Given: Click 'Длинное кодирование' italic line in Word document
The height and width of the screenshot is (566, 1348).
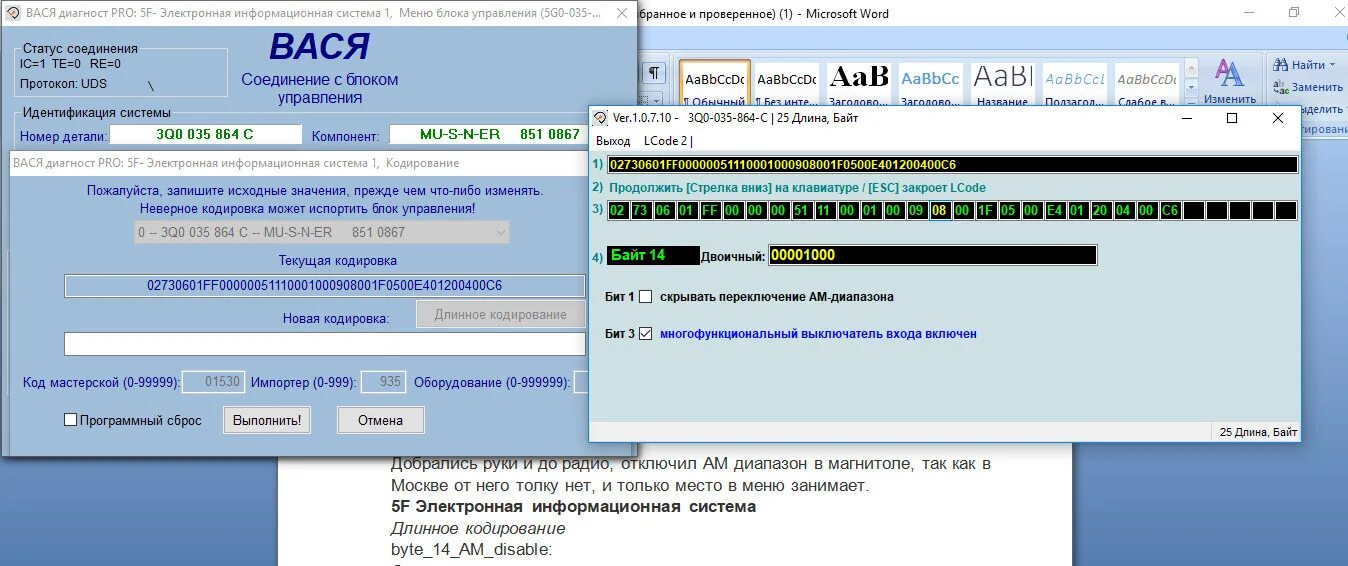Looking at the screenshot, I should point(478,528).
